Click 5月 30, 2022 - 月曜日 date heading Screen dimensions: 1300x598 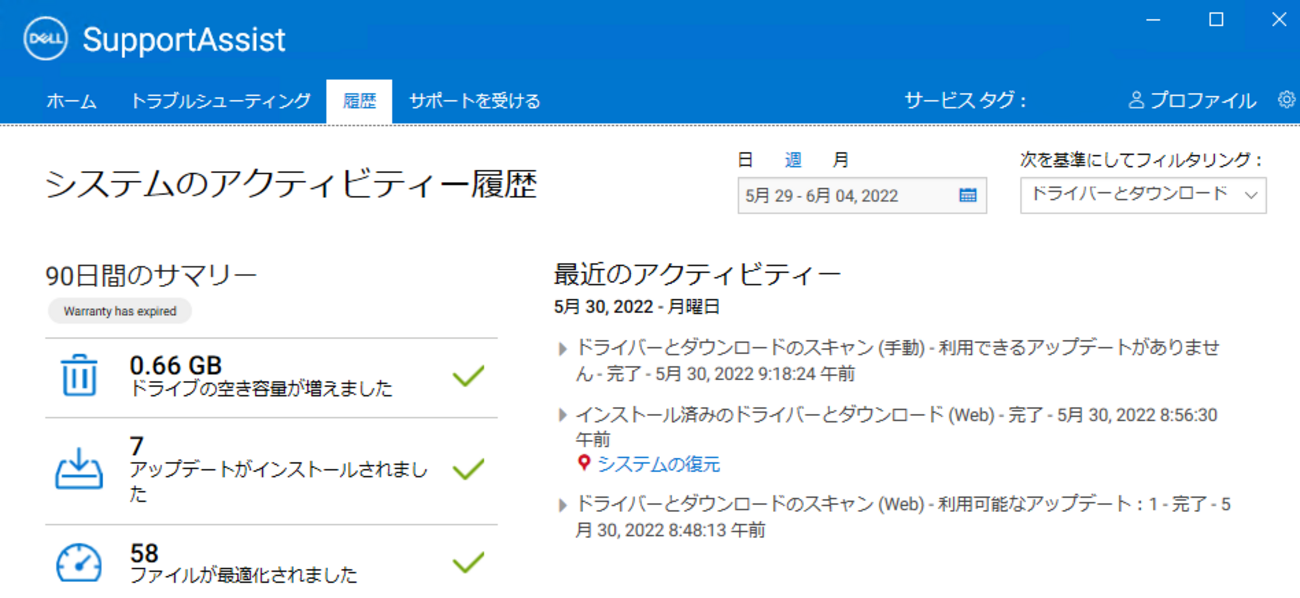click(x=637, y=307)
